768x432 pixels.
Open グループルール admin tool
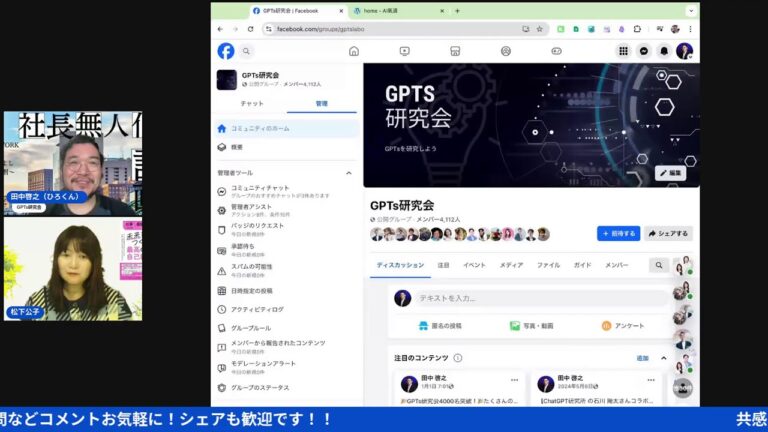pyautogui.click(x=287, y=328)
